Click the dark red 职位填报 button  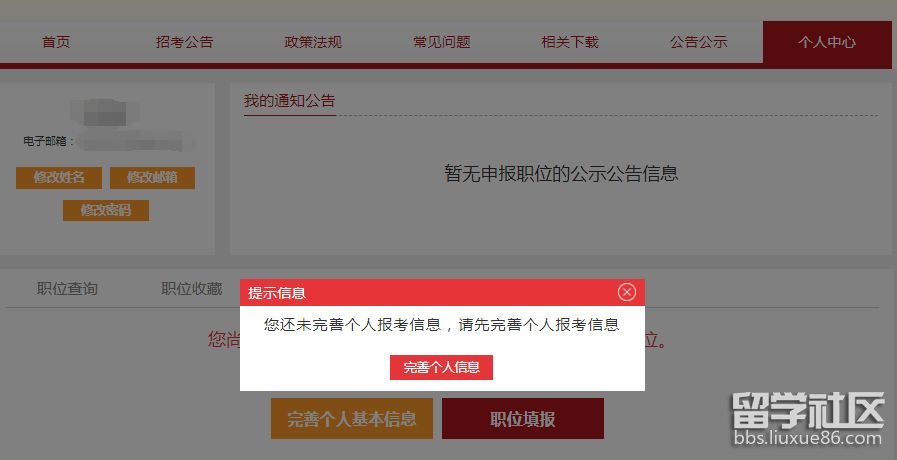point(523,419)
